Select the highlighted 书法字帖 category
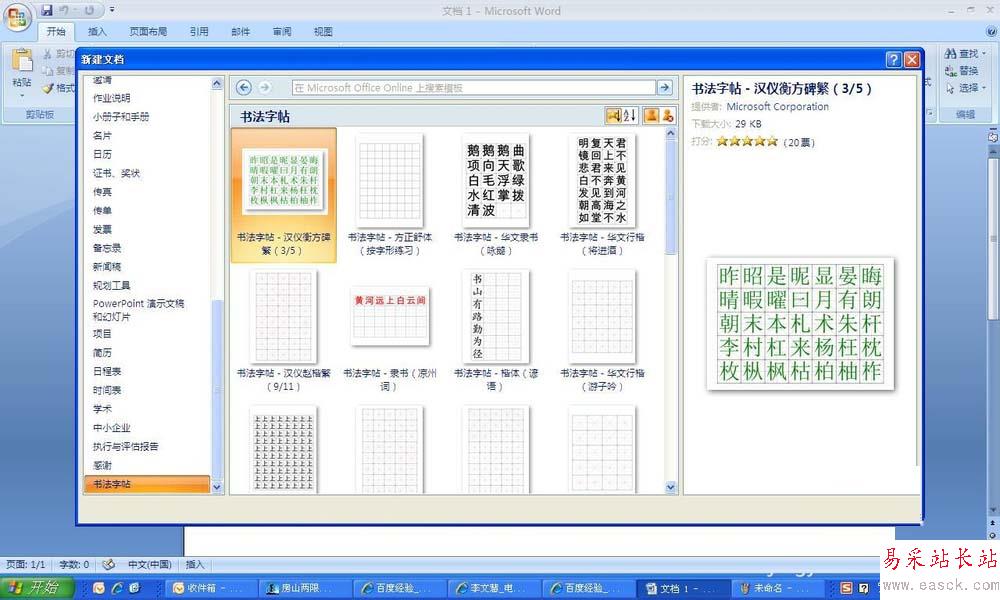 click(x=147, y=484)
